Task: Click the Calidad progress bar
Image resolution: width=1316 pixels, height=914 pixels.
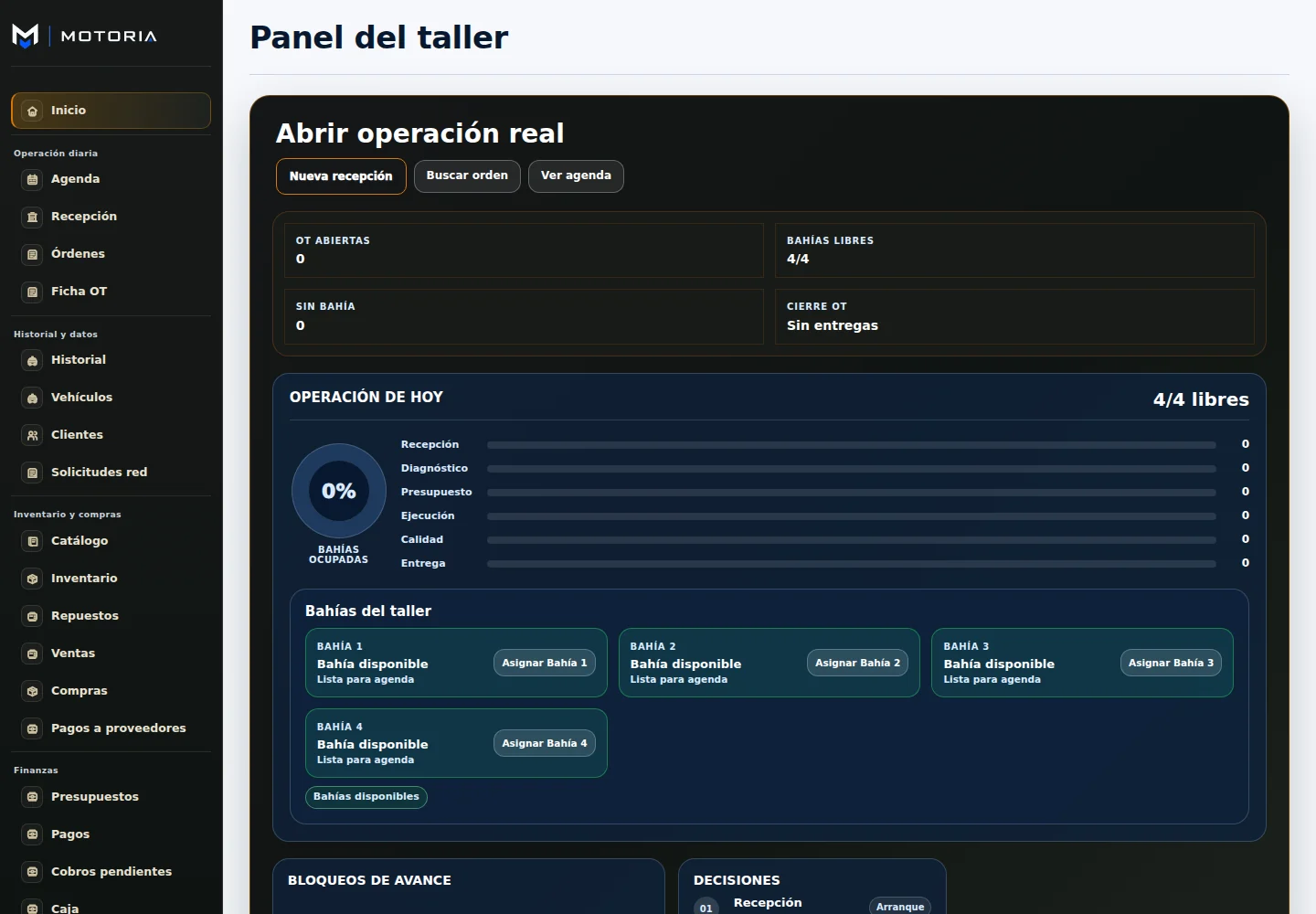Action: pos(851,540)
